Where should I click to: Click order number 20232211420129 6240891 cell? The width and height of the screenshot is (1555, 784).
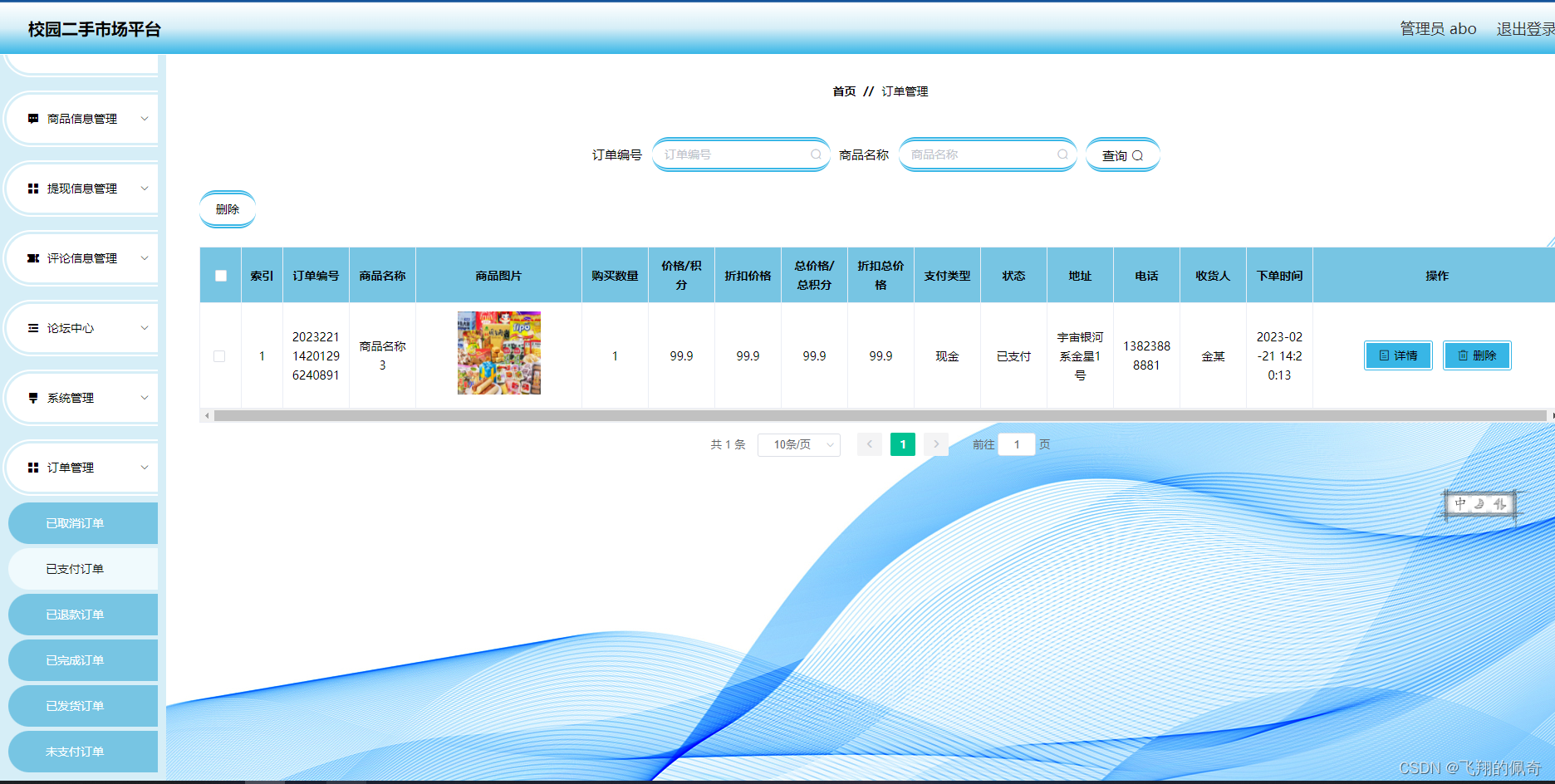[x=316, y=356]
